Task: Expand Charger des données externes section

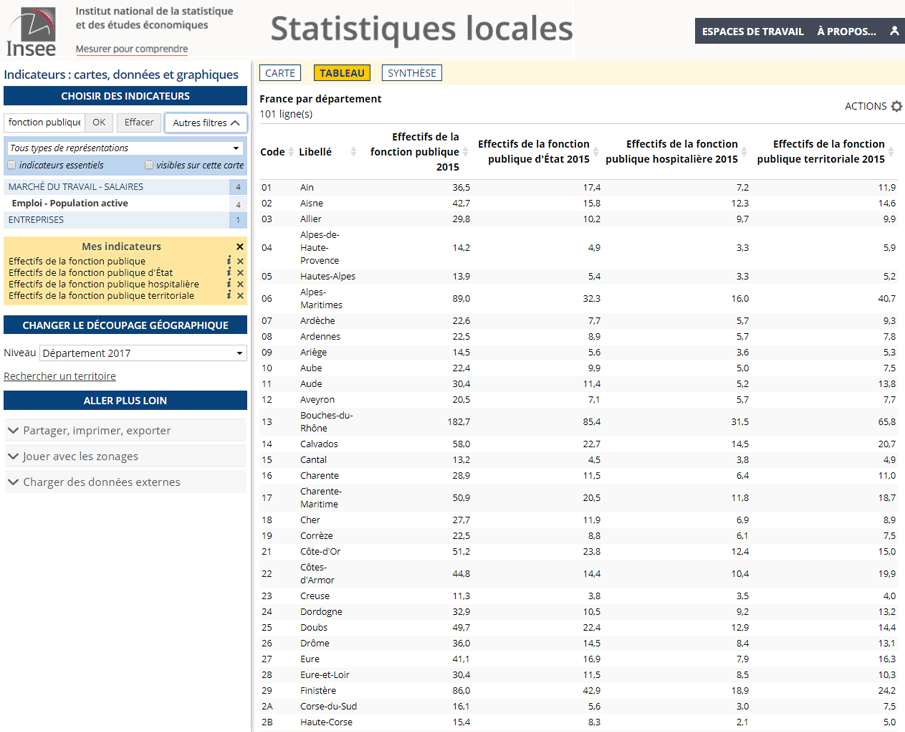Action: 125,482
